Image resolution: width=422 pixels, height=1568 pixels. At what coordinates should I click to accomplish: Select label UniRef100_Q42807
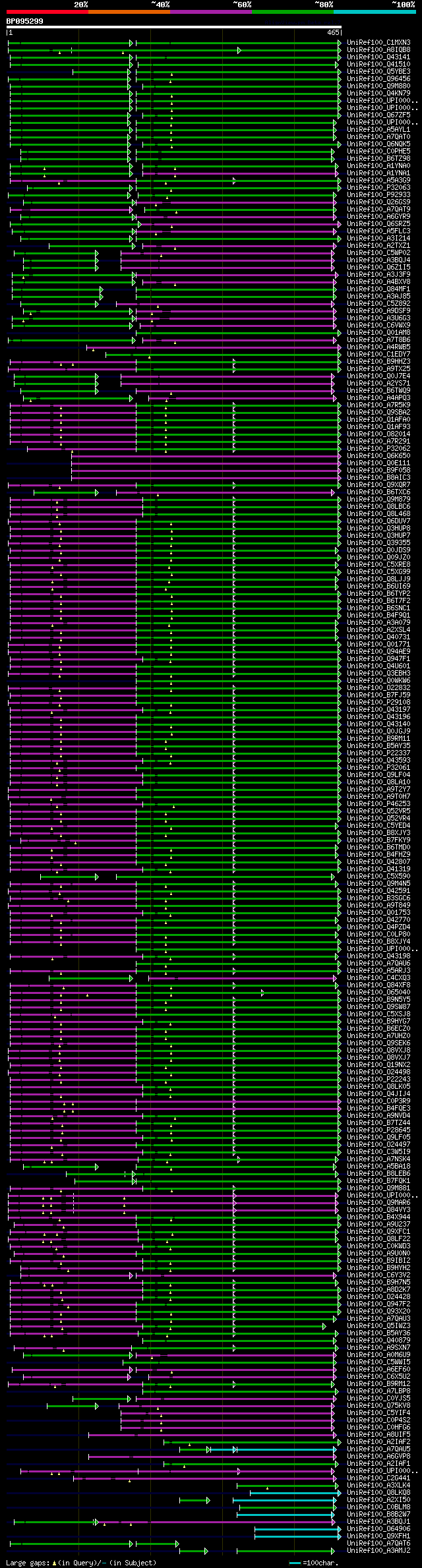point(378,861)
